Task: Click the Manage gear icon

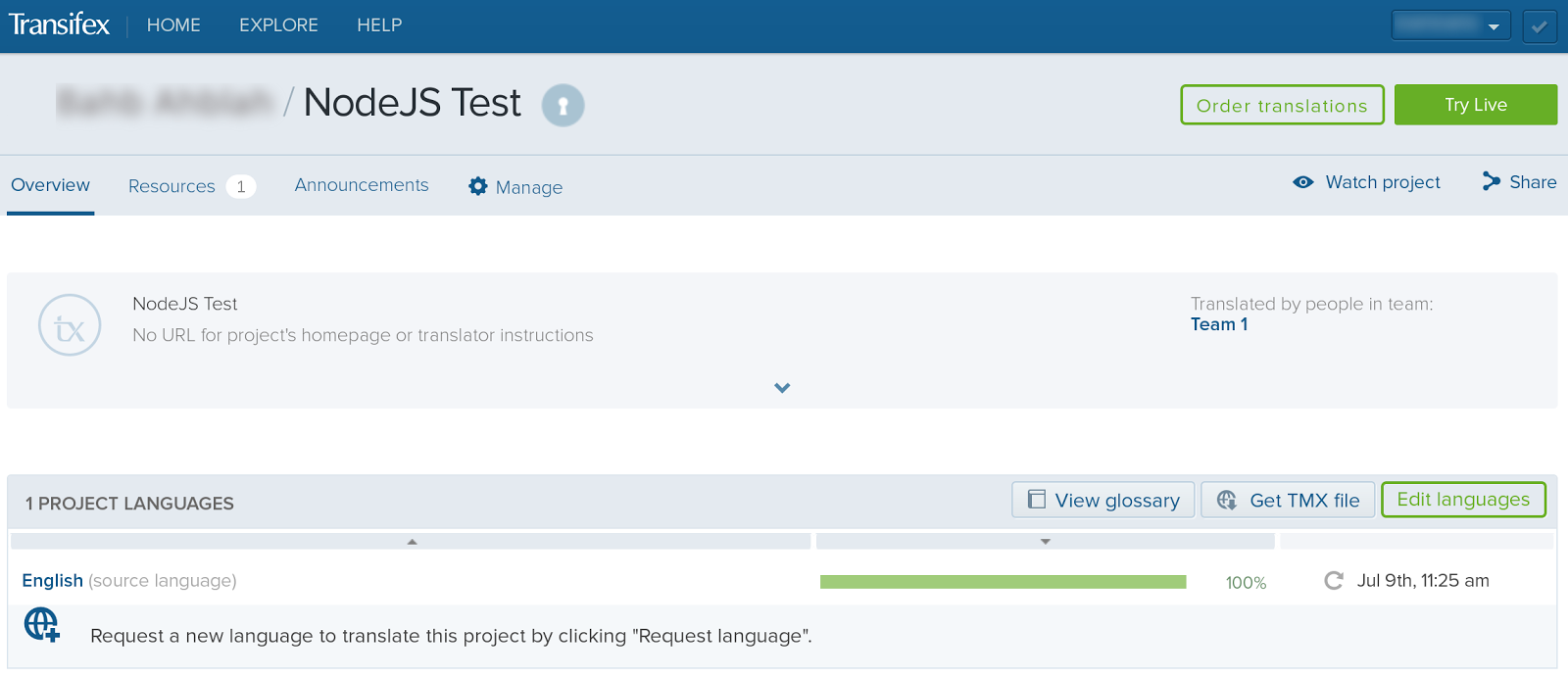Action: (x=478, y=186)
